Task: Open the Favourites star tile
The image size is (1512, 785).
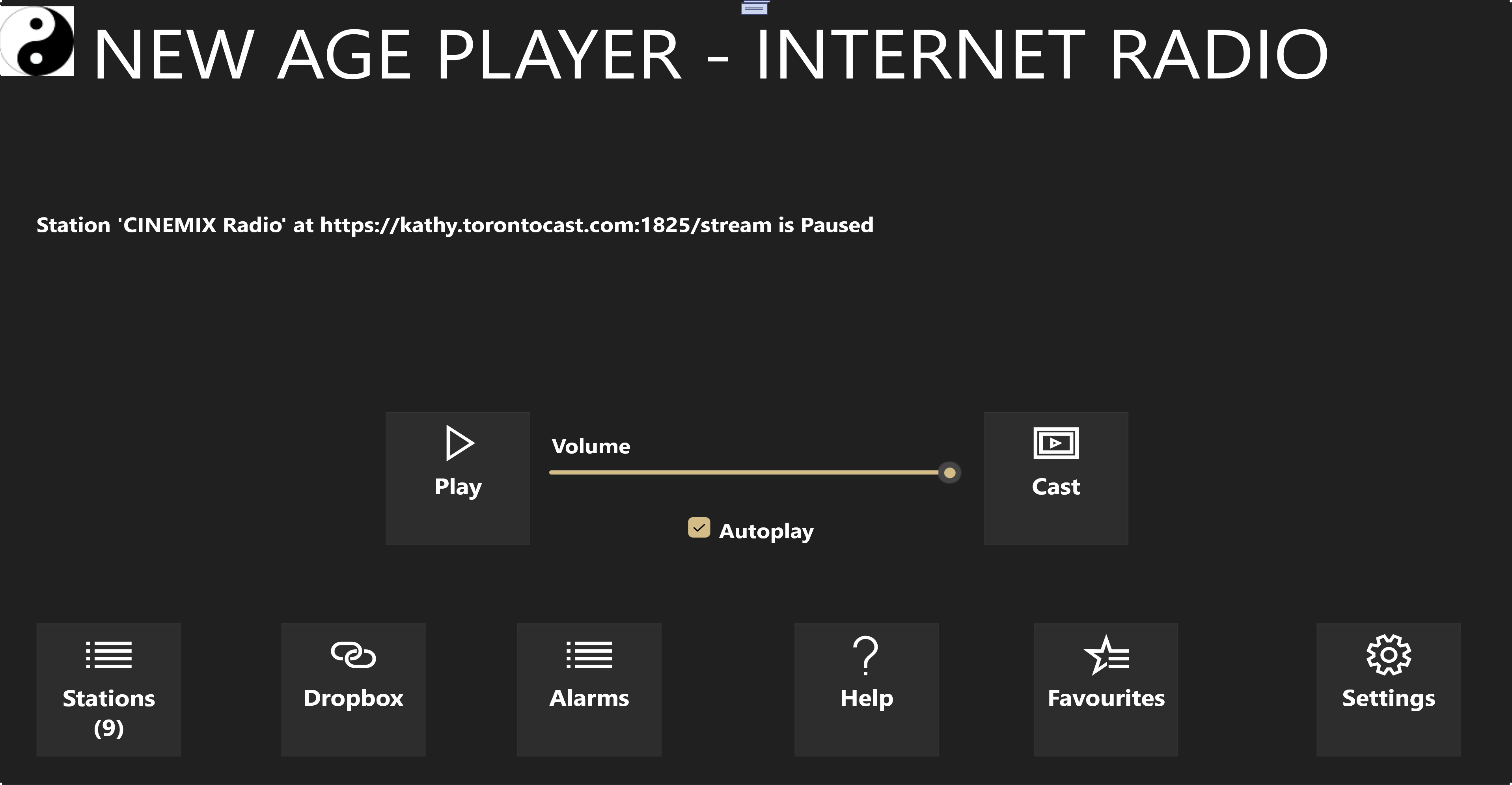Action: [1106, 689]
